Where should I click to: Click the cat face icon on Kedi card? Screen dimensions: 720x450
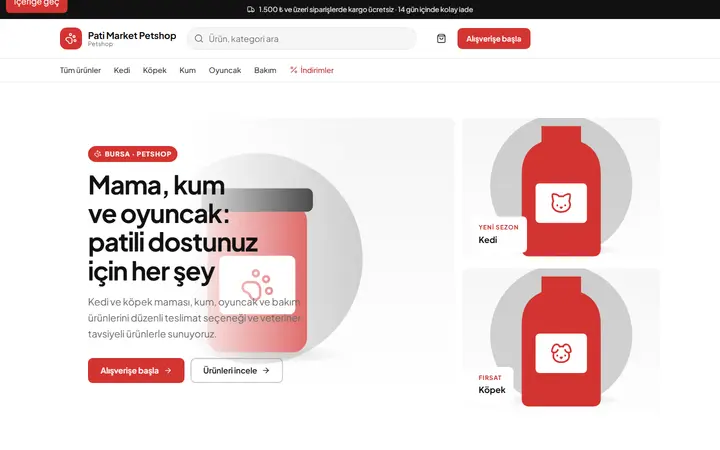click(561, 203)
